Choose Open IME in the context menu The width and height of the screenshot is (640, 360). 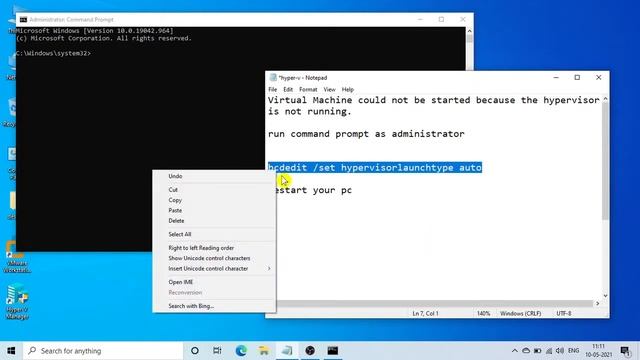[214, 282]
